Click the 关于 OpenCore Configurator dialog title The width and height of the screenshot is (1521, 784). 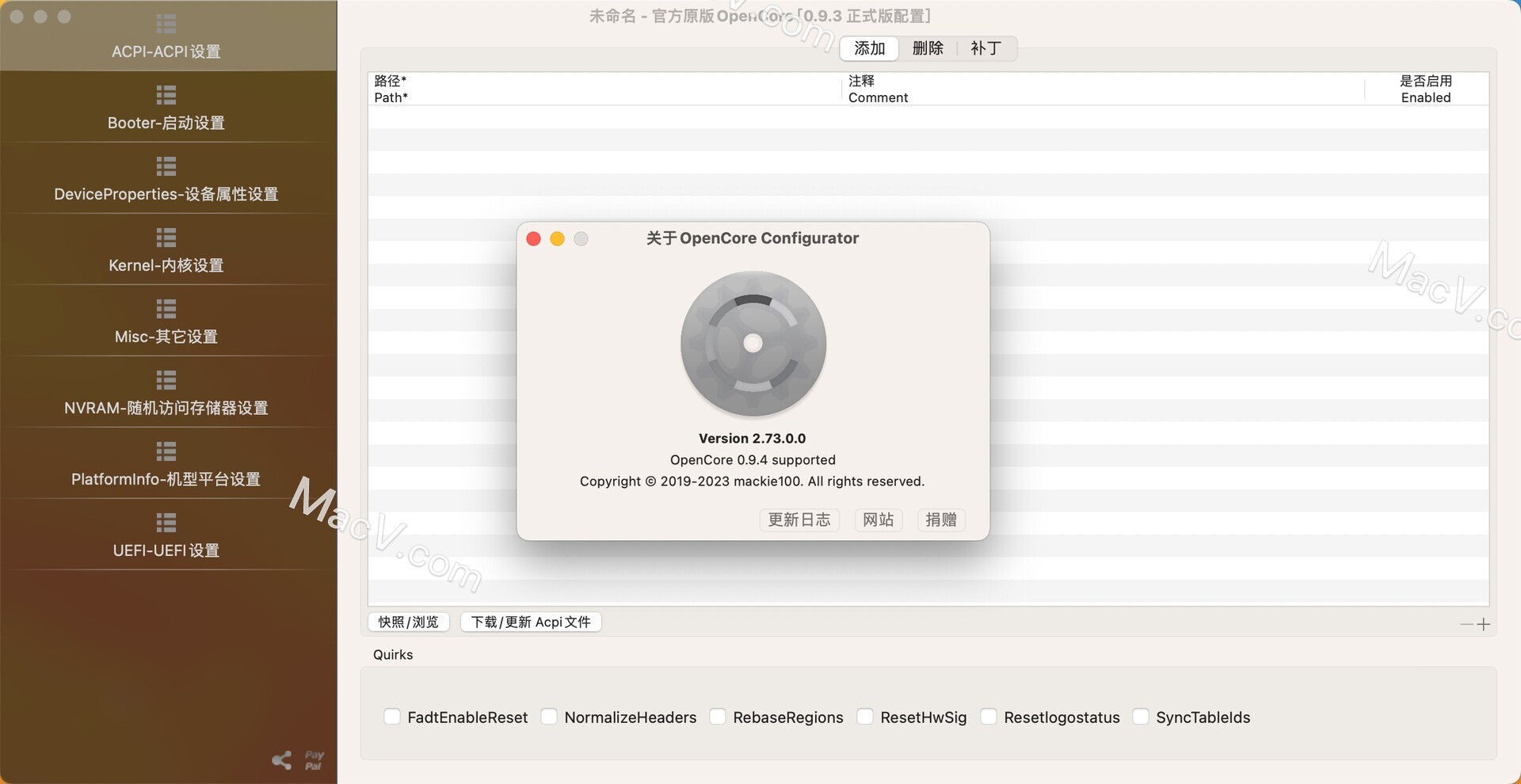click(x=753, y=238)
